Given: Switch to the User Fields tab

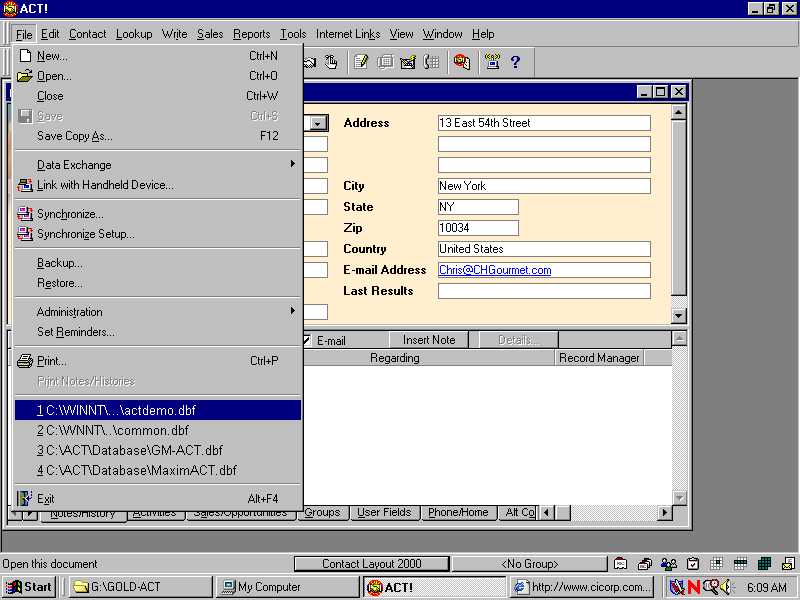Looking at the screenshot, I should (x=384, y=512).
